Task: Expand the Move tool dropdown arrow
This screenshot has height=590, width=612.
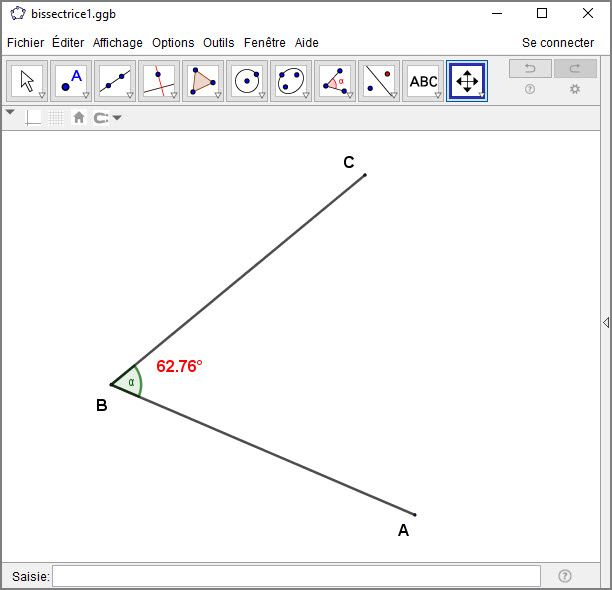Action: click(x=42, y=95)
